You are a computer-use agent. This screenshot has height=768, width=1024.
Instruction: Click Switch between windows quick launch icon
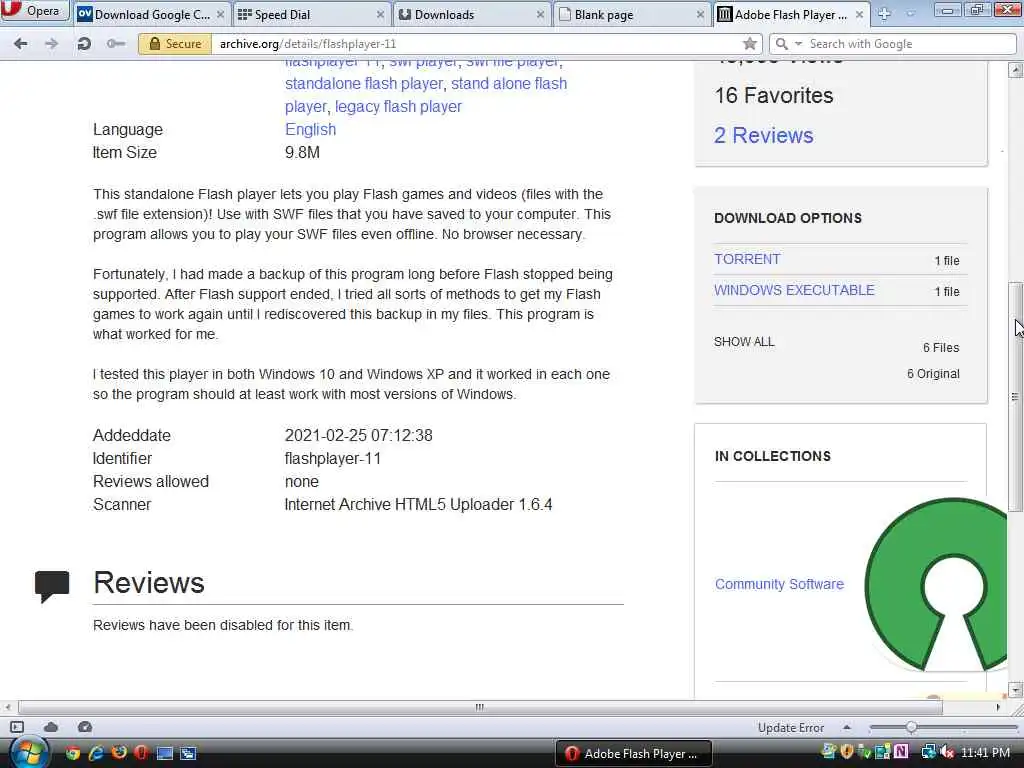(188, 753)
